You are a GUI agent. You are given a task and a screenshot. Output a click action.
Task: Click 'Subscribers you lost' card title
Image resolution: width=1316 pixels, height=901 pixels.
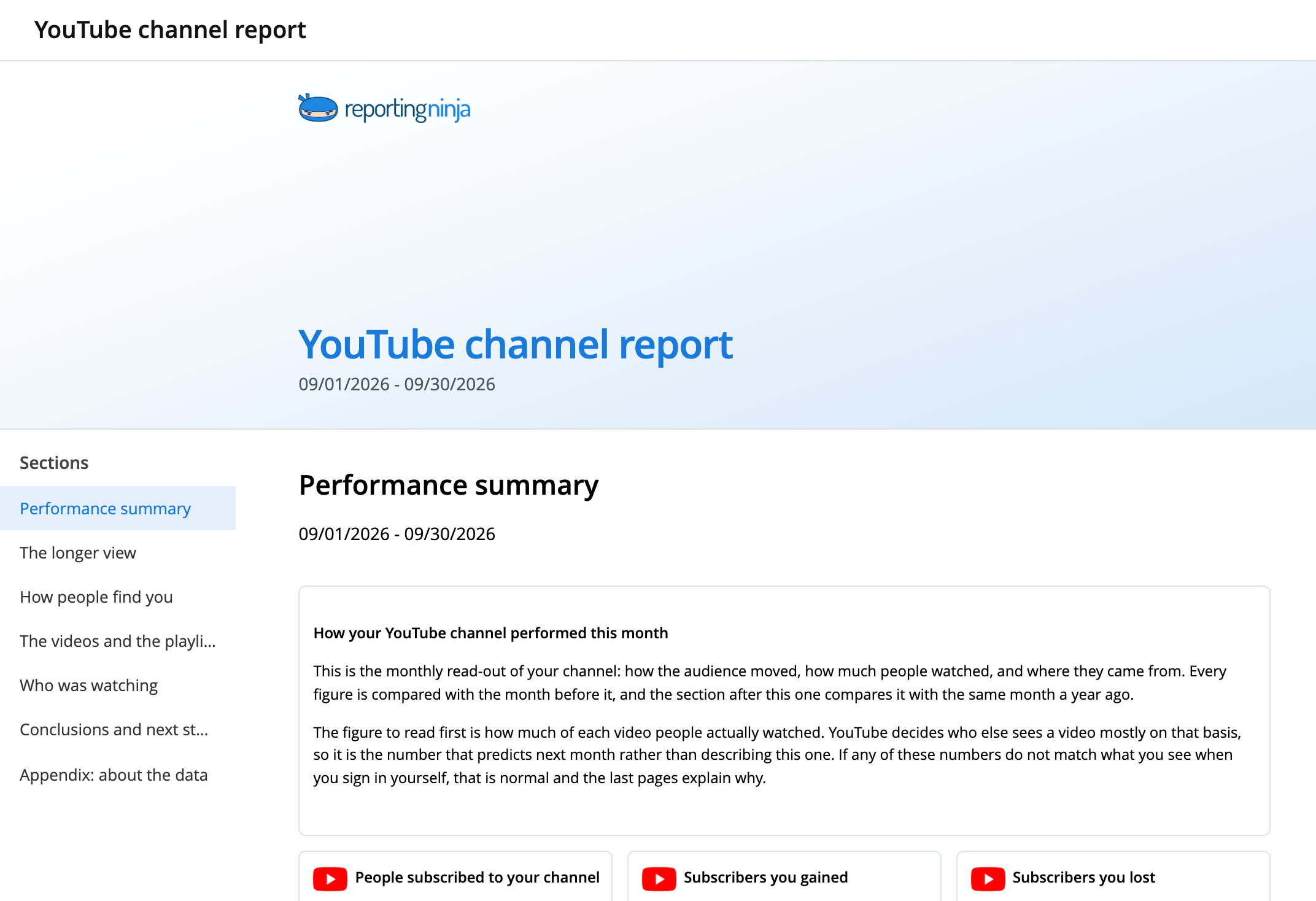click(x=1083, y=878)
